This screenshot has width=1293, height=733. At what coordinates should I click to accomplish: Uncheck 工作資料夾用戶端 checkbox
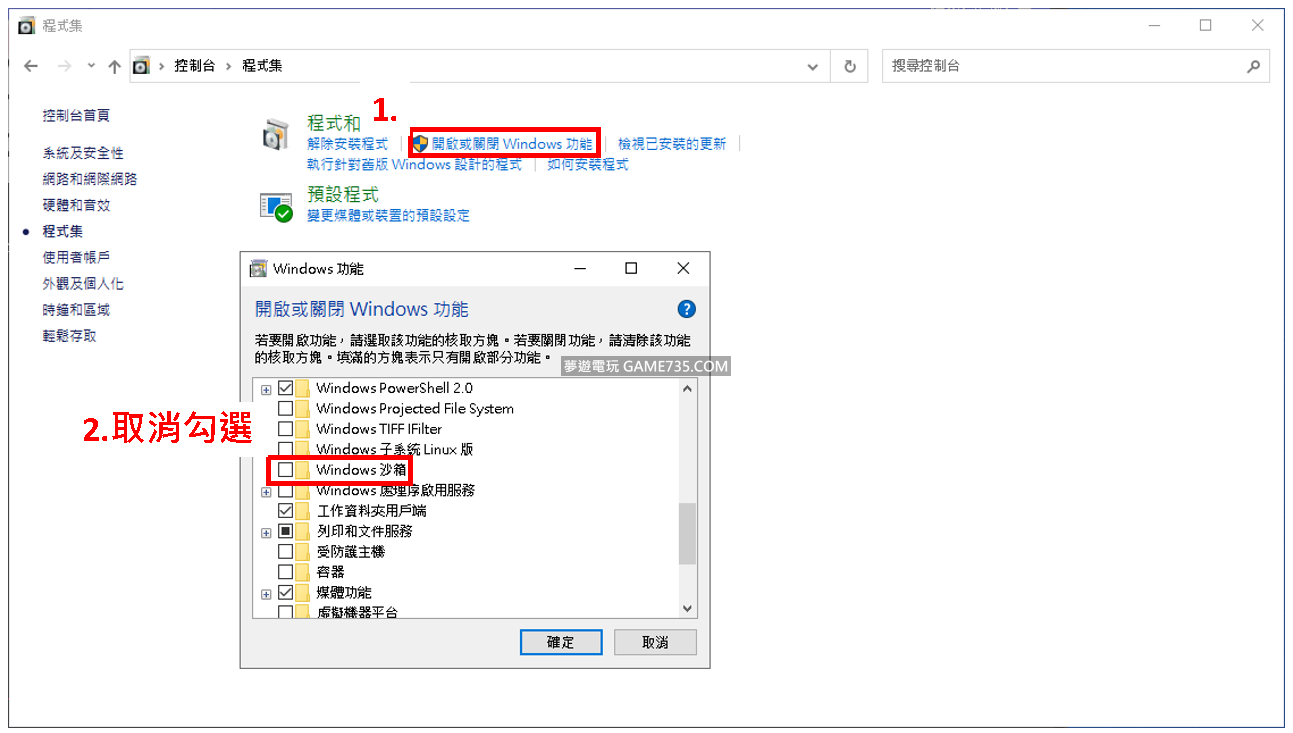(286, 510)
